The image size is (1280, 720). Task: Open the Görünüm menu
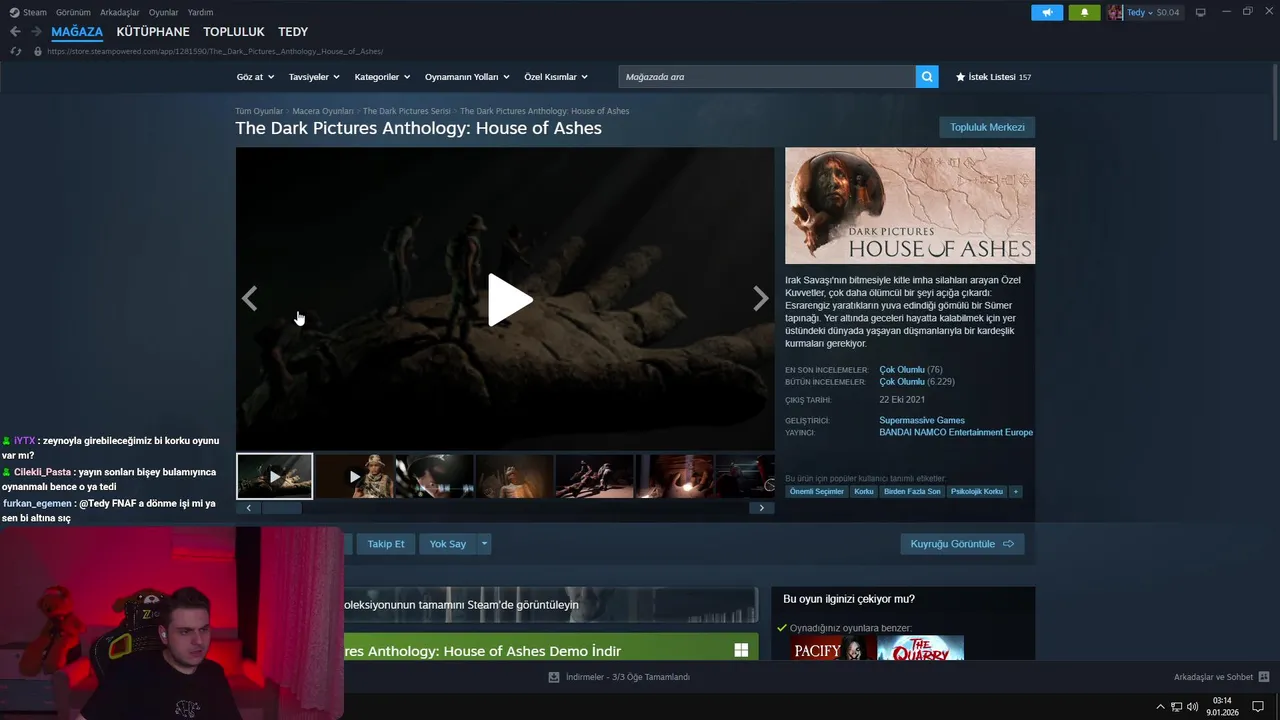(x=73, y=12)
